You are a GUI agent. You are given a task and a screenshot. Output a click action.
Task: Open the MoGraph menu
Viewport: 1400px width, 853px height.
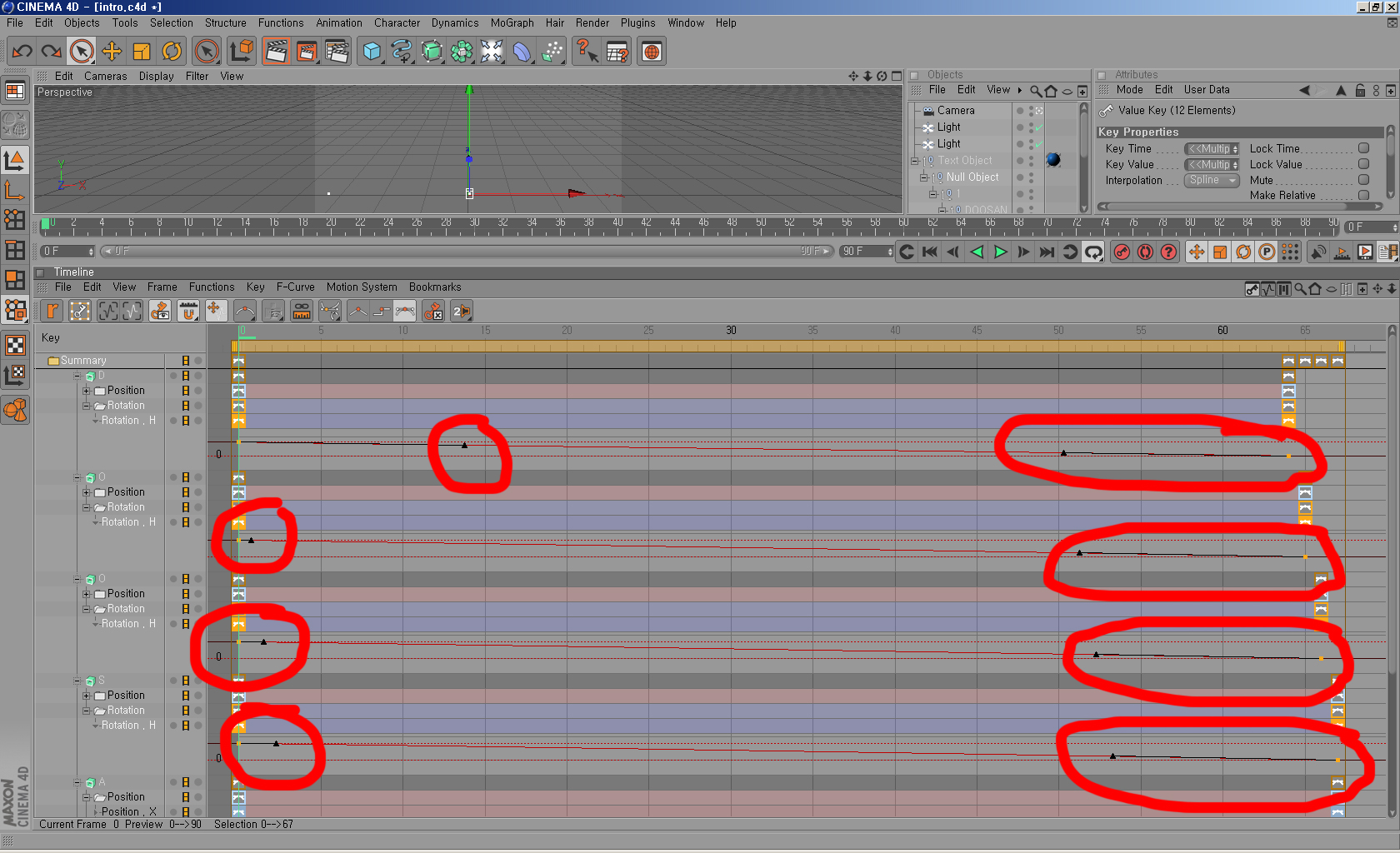click(512, 23)
